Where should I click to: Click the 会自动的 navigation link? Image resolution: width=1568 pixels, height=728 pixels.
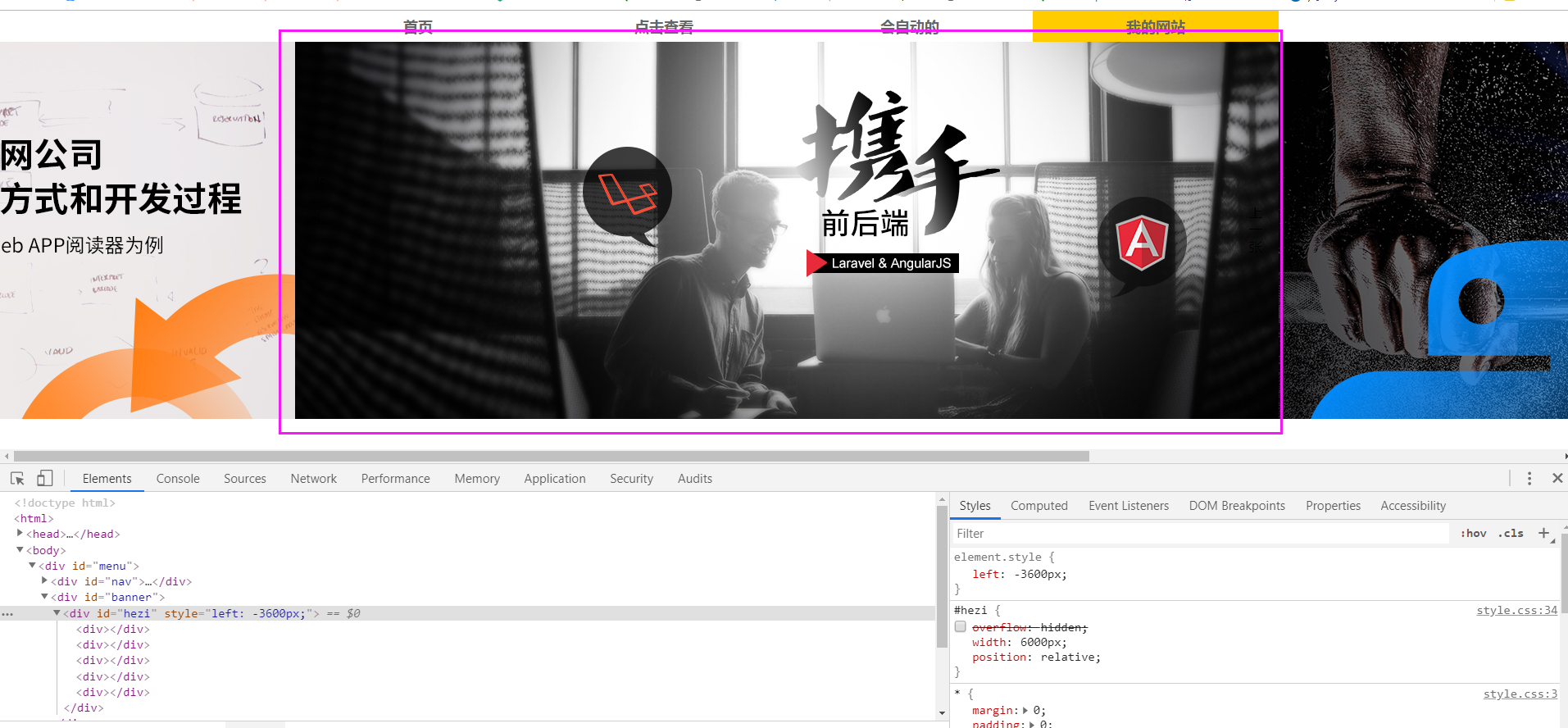(910, 26)
